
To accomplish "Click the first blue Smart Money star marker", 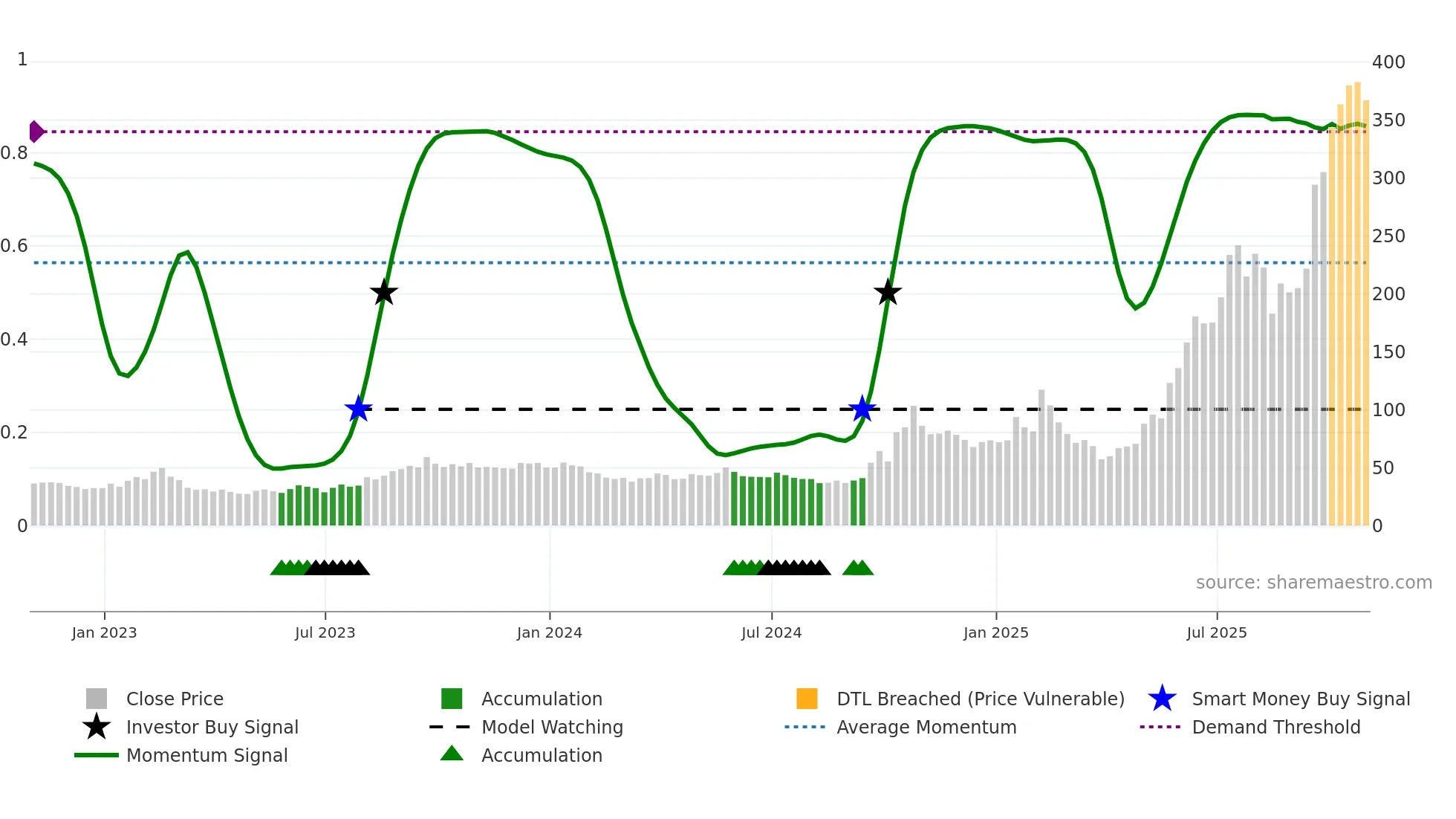I will coord(358,409).
